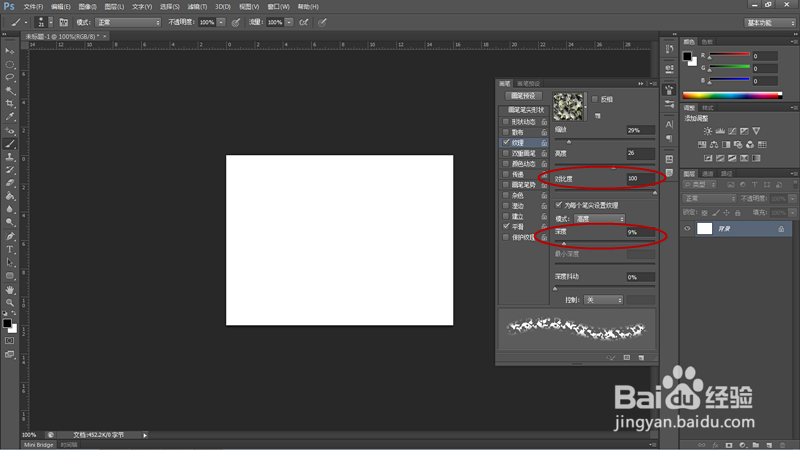Open the texture 模式 dropdown in brush panel

(x=599, y=219)
